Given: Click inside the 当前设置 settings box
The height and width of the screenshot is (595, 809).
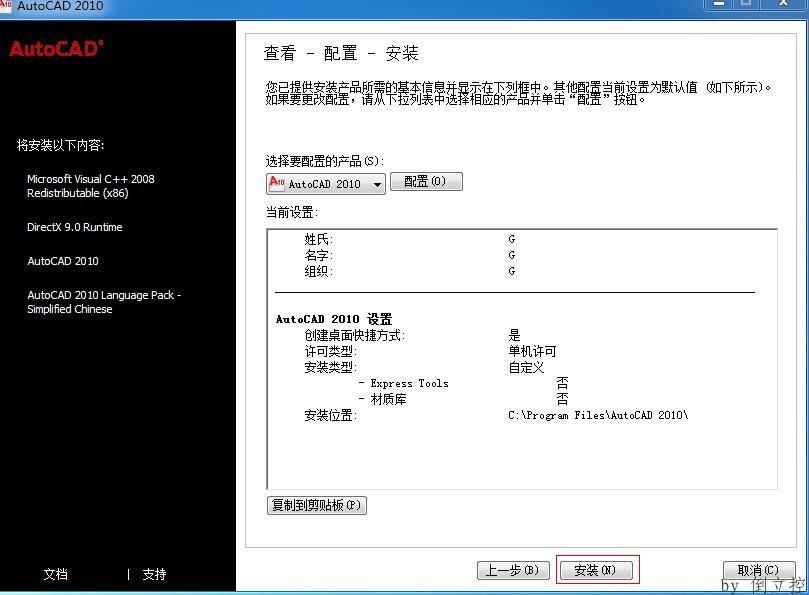Looking at the screenshot, I should pos(520,460).
